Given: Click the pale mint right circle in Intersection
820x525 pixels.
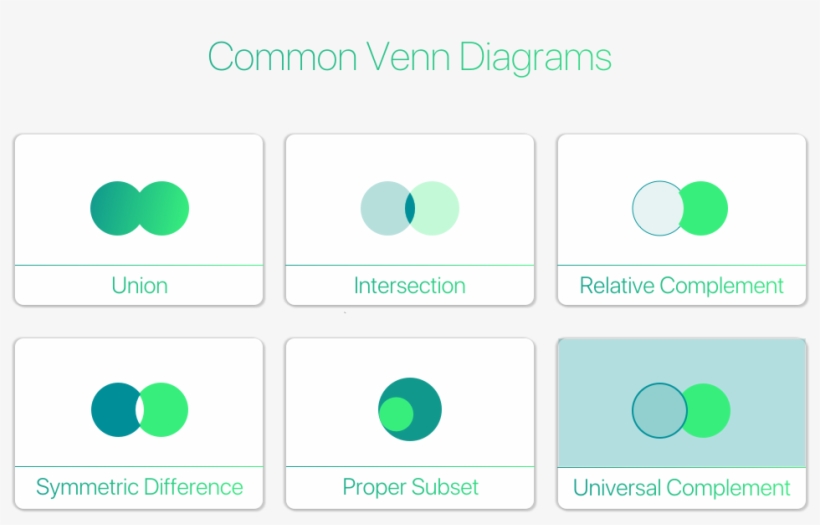Looking at the screenshot, I should pos(438,209).
